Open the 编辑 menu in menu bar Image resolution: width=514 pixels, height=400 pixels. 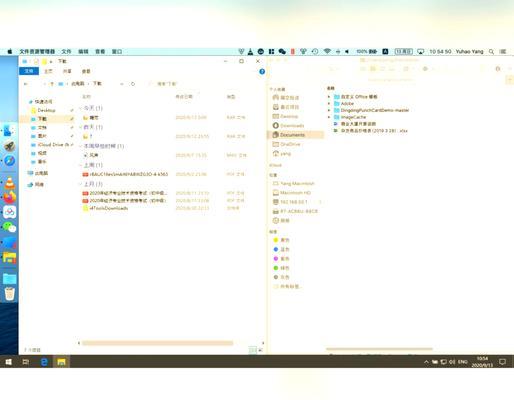pyautogui.click(x=83, y=51)
